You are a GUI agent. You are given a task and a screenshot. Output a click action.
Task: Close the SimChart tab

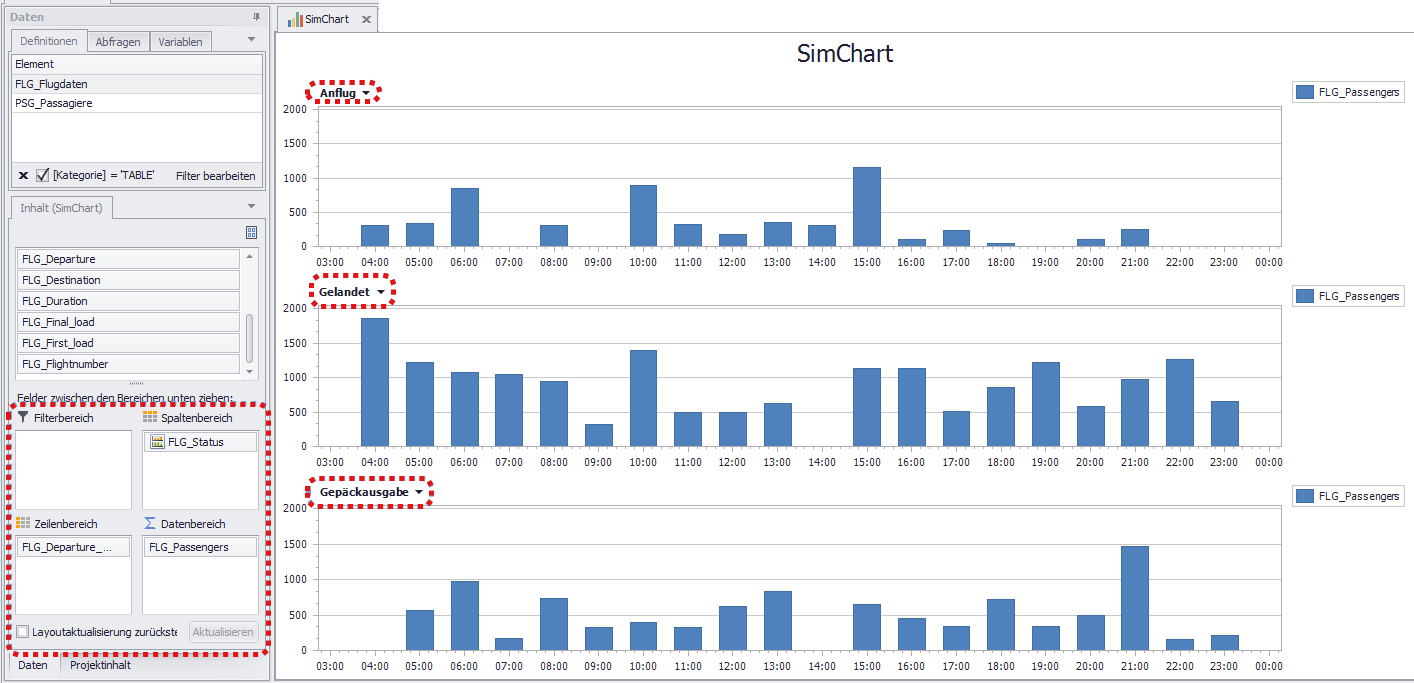pyautogui.click(x=366, y=19)
